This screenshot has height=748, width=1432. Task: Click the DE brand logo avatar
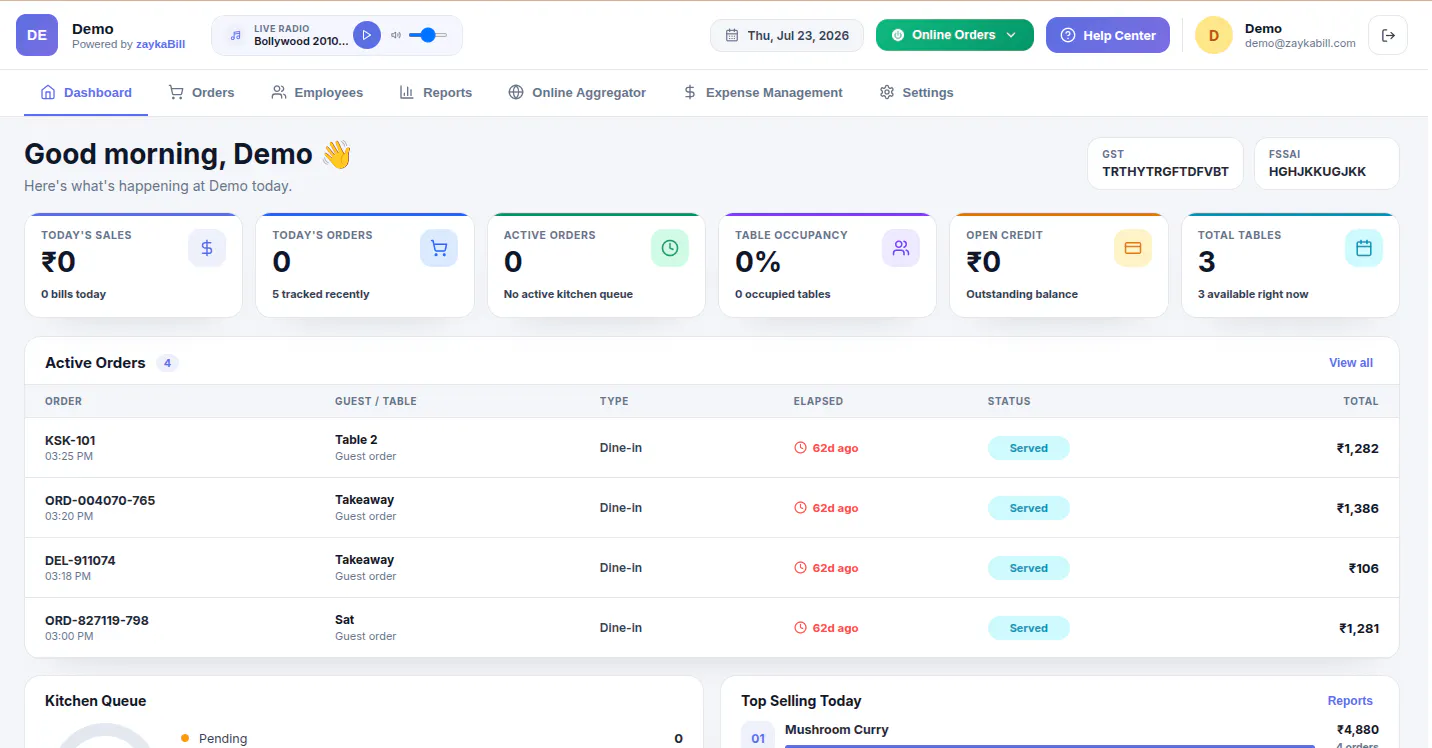[36, 35]
